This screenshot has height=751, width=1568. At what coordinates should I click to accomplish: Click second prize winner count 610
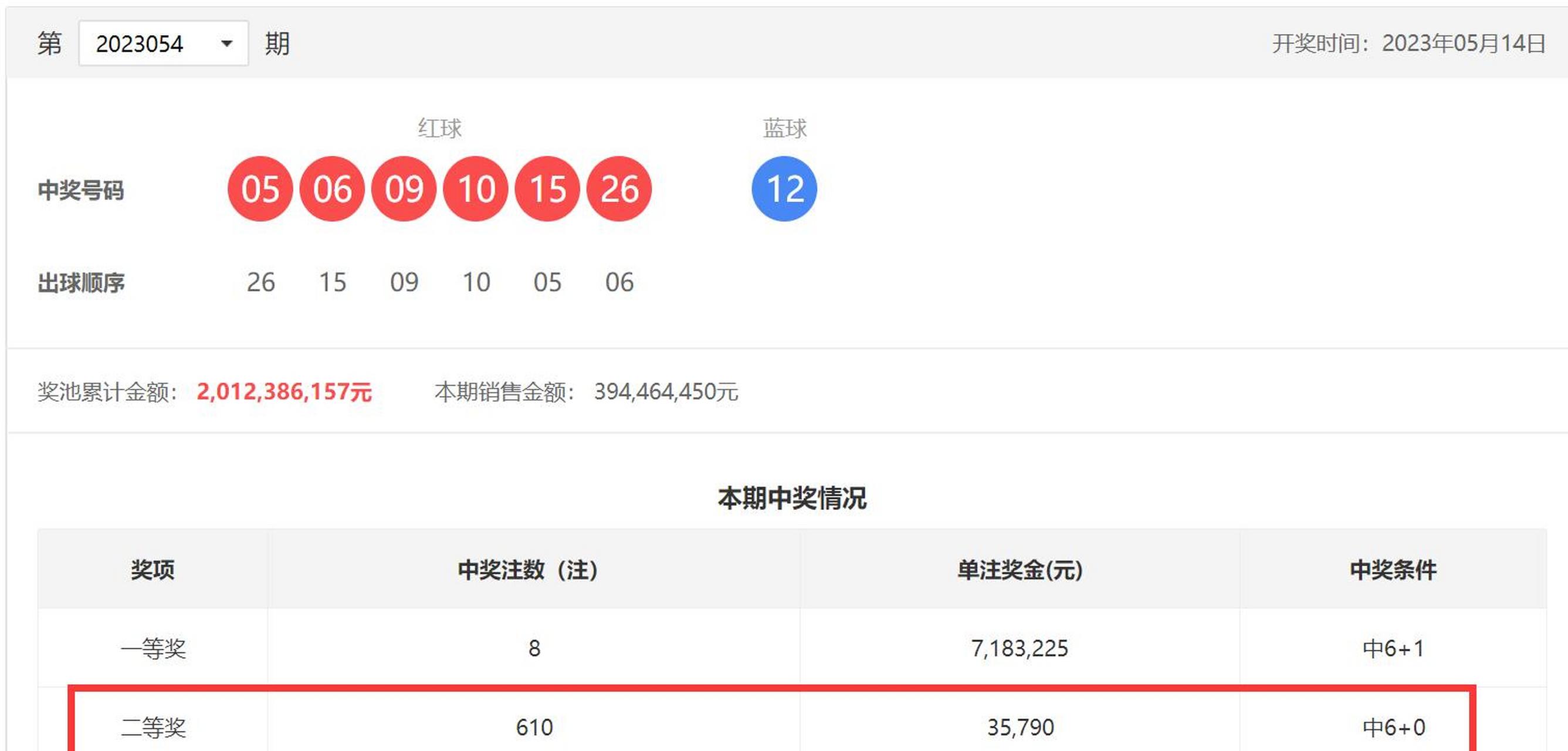[x=534, y=728]
